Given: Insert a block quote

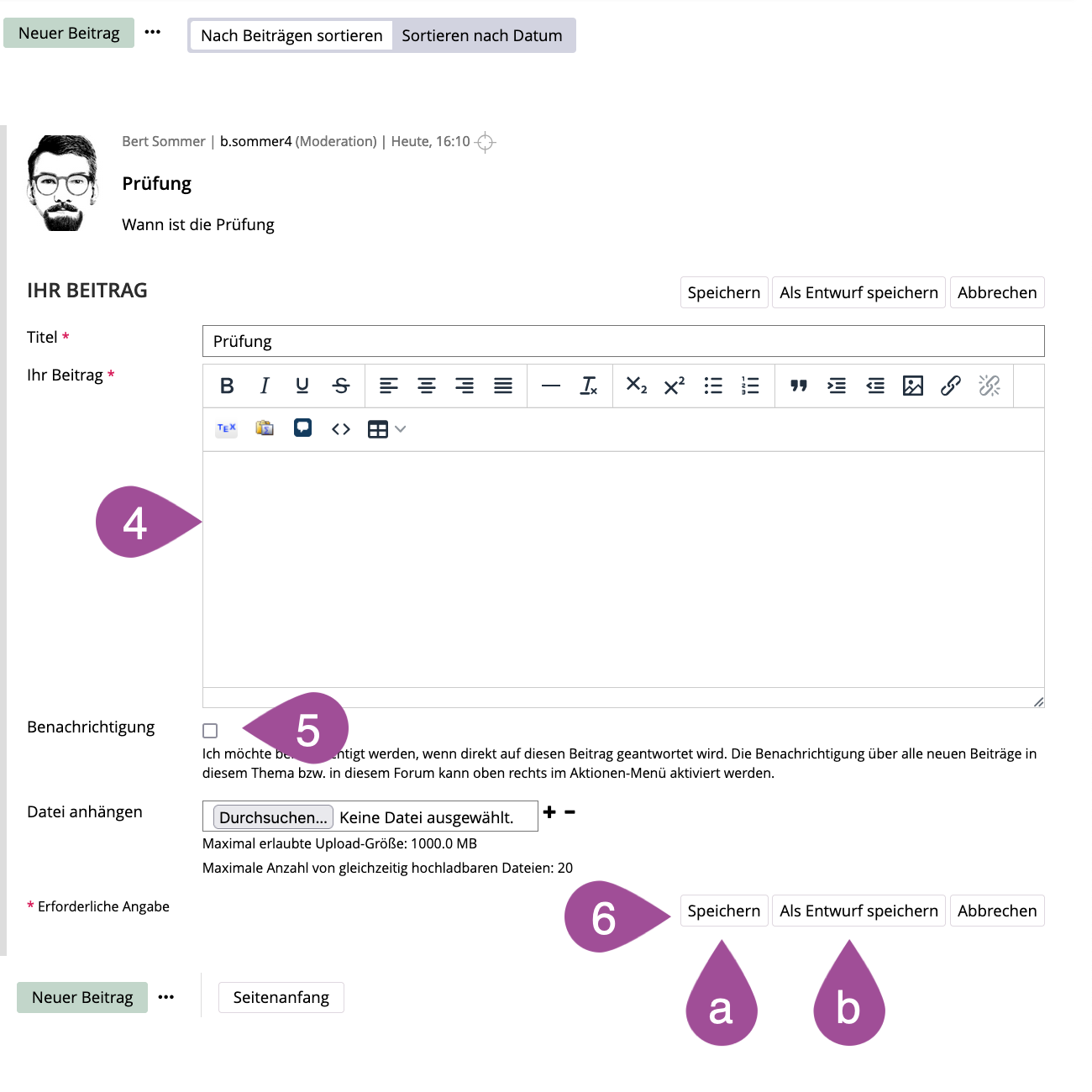Looking at the screenshot, I should (798, 386).
